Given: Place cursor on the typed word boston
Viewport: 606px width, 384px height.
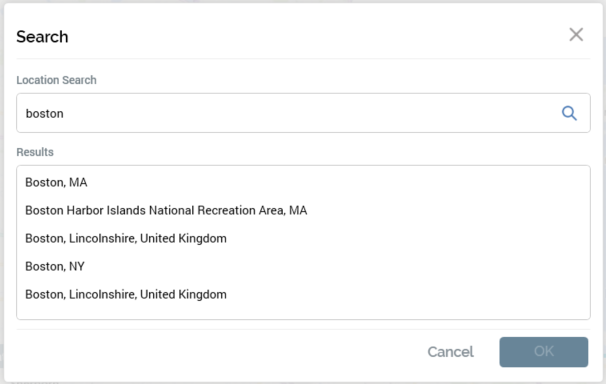Looking at the screenshot, I should tap(44, 114).
